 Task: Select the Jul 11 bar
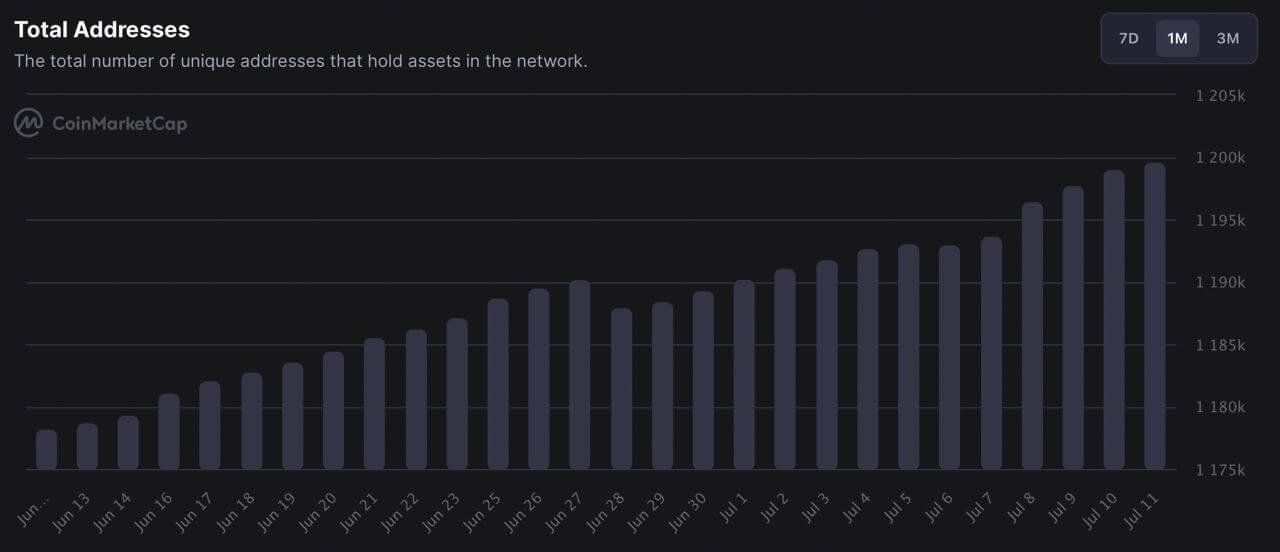point(1154,316)
